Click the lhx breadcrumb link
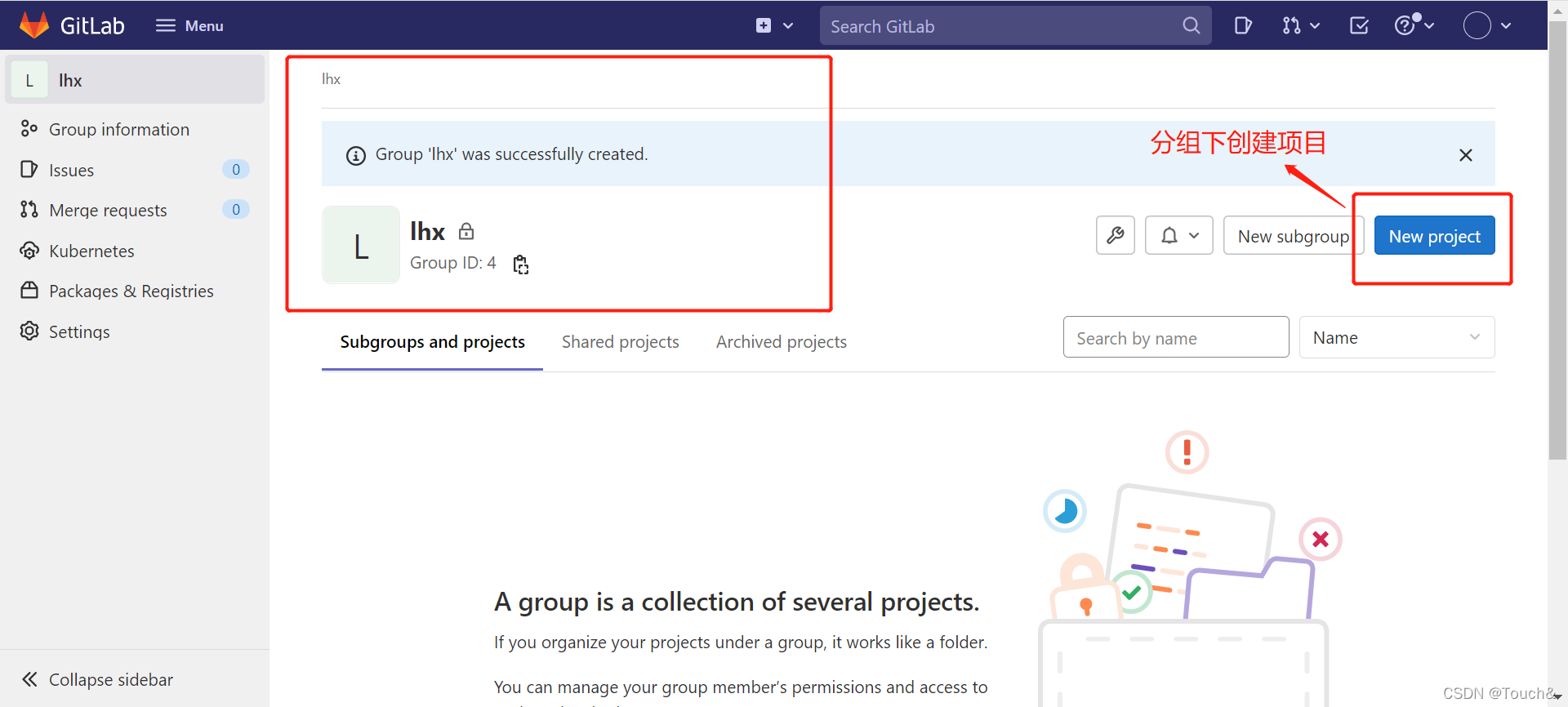Screen dimensions: 1568x707 tap(331, 79)
